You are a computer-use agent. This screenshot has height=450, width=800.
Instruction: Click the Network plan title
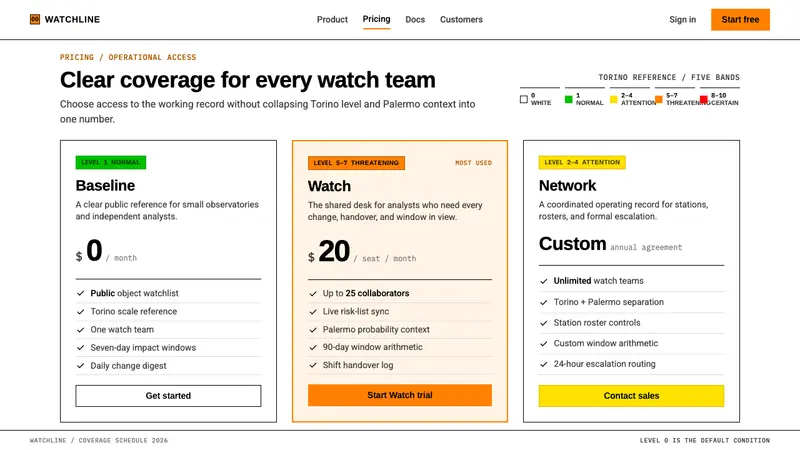[x=567, y=186]
